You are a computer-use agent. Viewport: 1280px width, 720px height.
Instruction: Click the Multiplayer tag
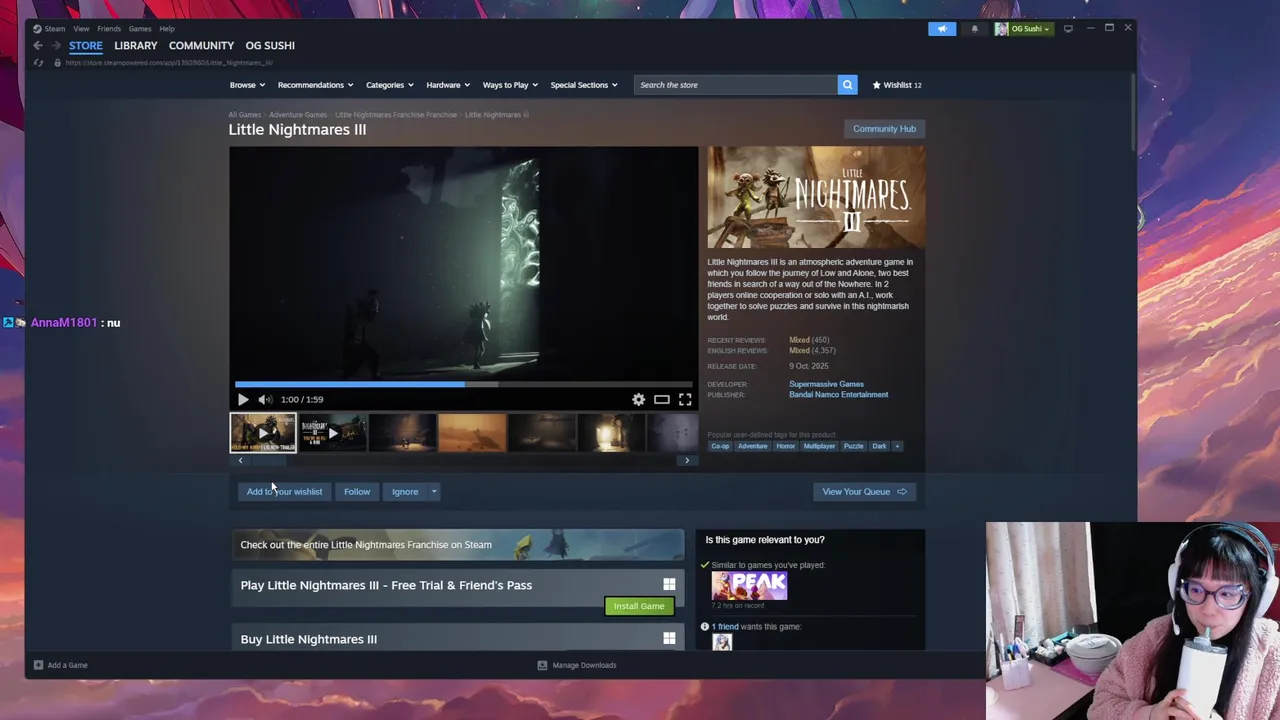[x=819, y=446]
